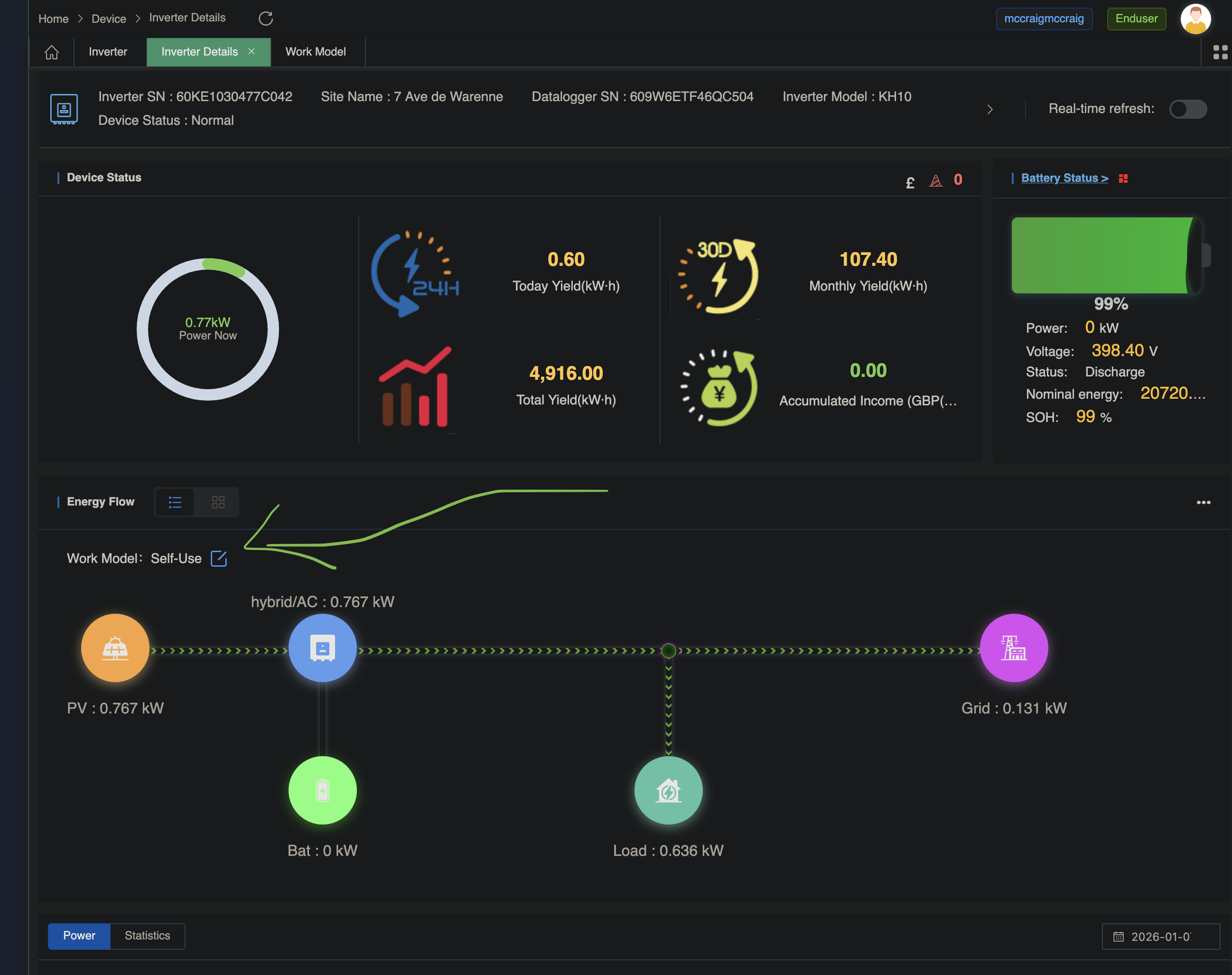Screen dimensions: 1232x975
Task: Expand device info with right chevron
Action: (990, 109)
